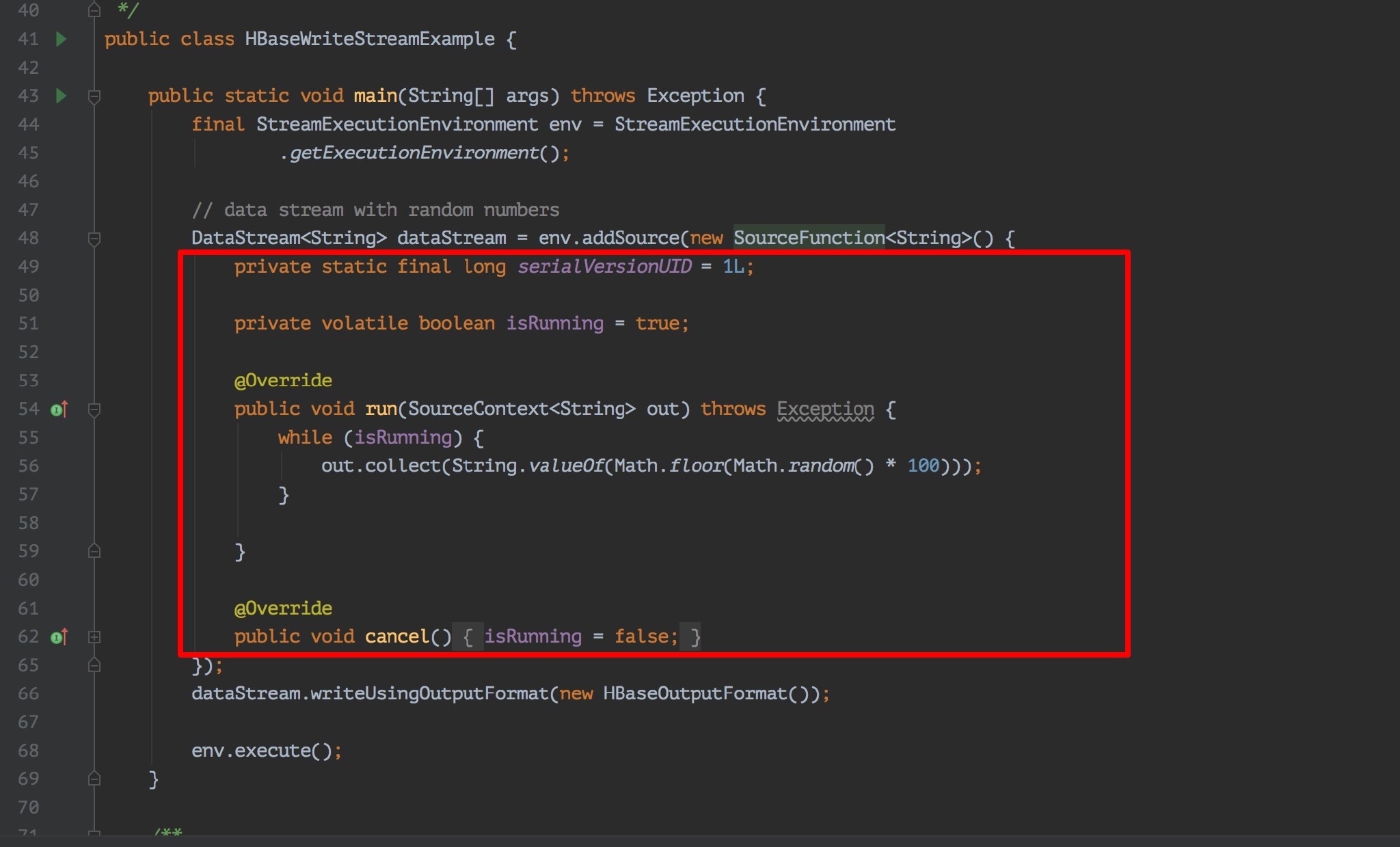The image size is (1400, 847).
Task: Click isRunning field declaration on line 51
Action: (554, 323)
